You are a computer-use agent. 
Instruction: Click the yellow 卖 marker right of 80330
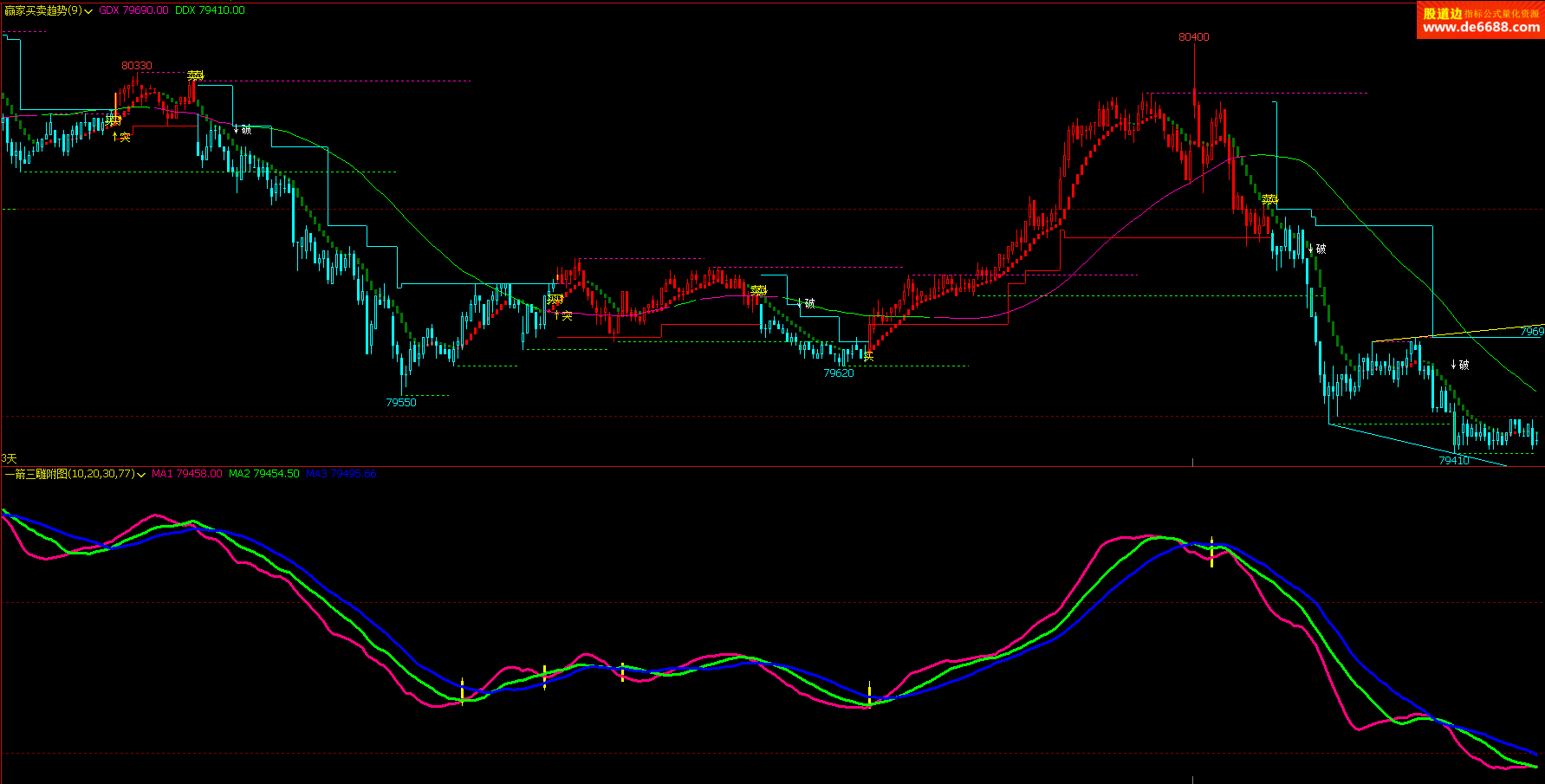[196, 76]
